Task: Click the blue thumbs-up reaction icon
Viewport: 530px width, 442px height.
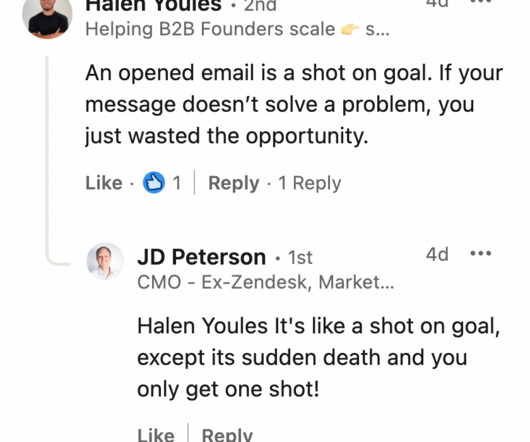Action: pos(154,182)
